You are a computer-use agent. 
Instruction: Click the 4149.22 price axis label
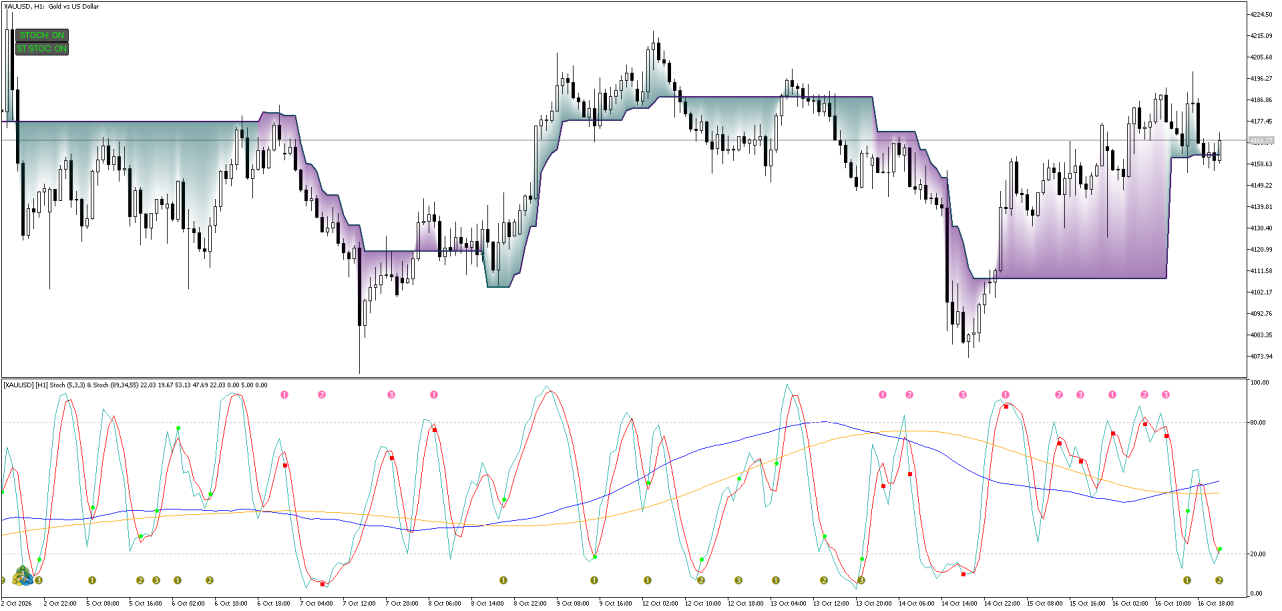1261,185
